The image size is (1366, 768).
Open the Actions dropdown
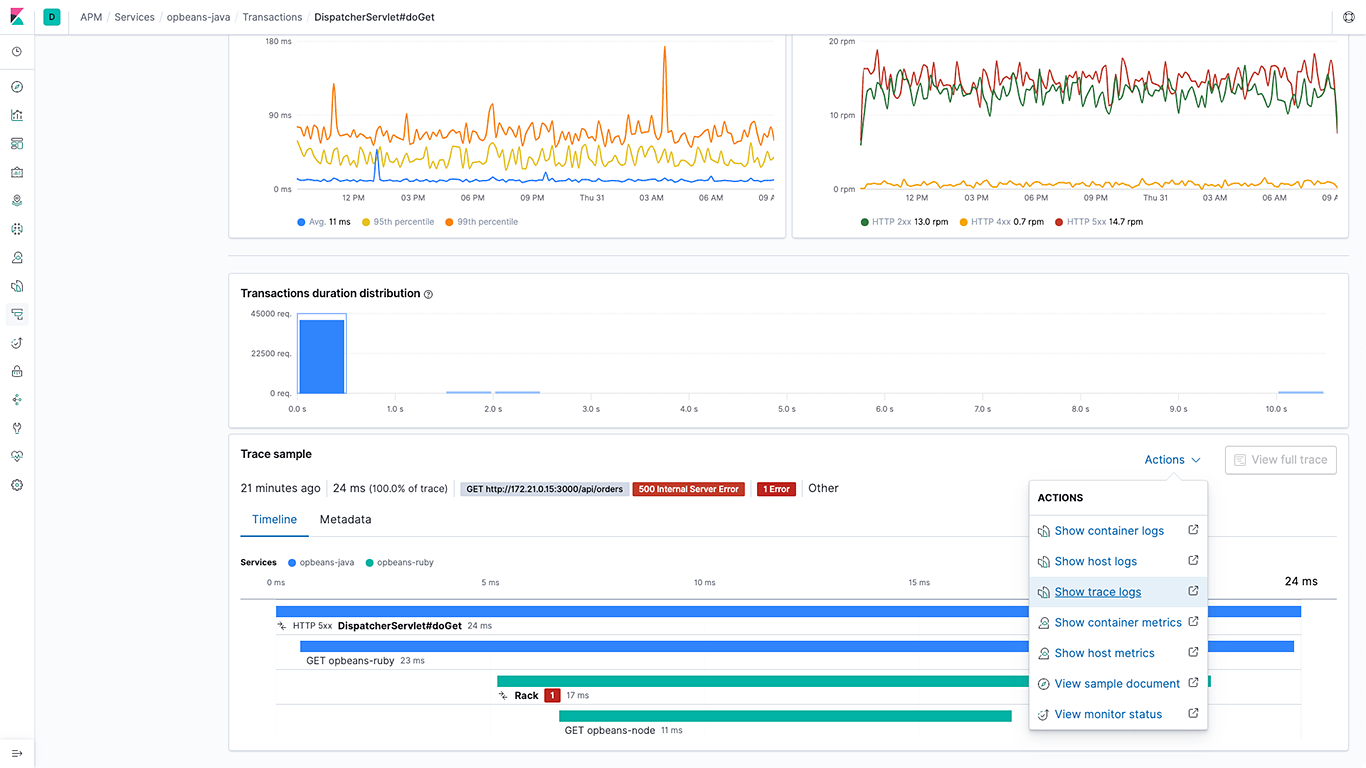[1171, 459]
